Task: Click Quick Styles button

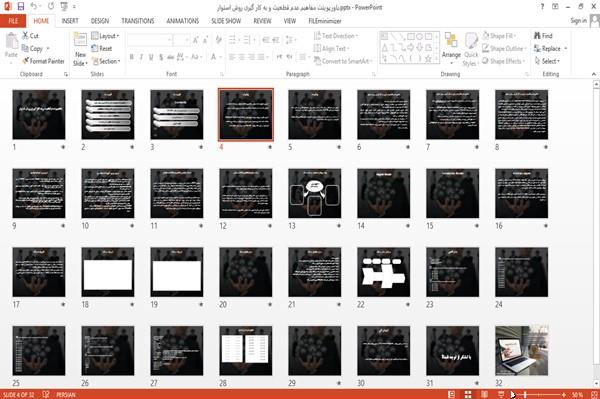Action: (471, 49)
